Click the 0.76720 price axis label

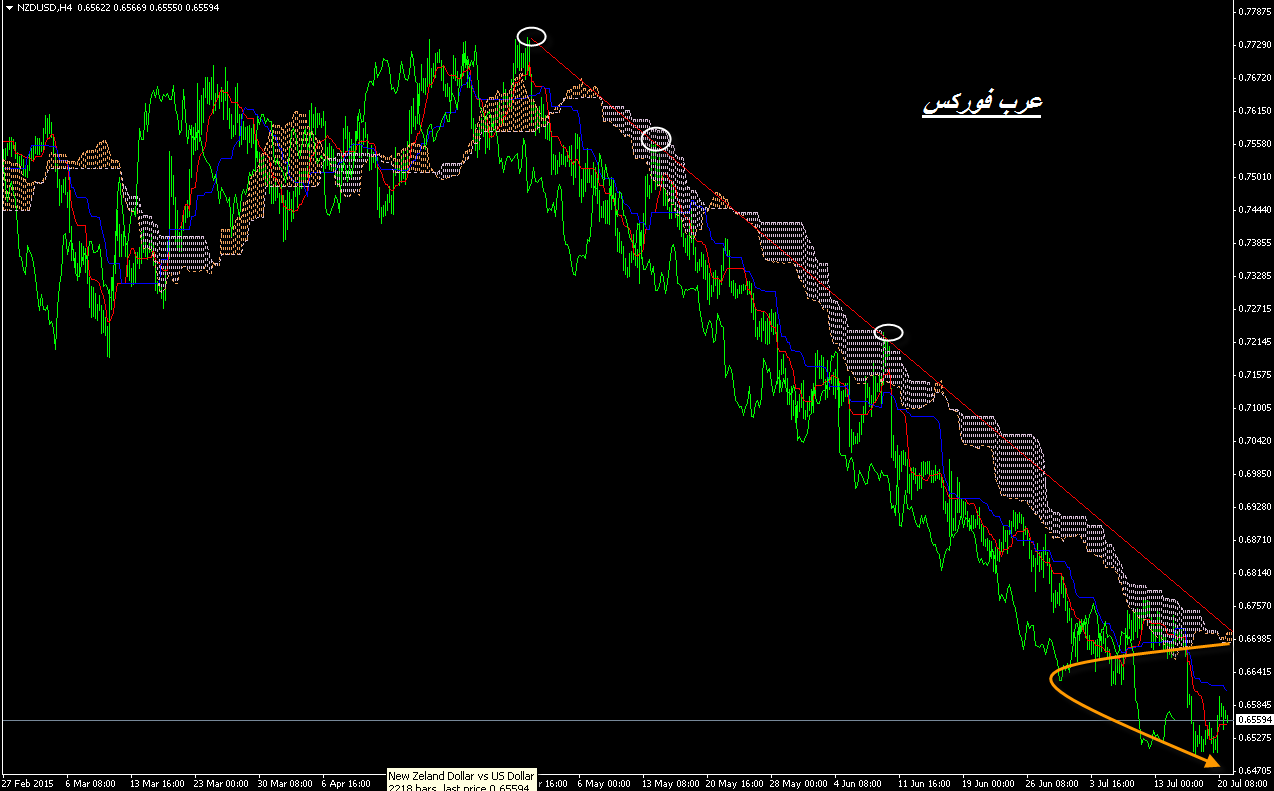click(1254, 78)
